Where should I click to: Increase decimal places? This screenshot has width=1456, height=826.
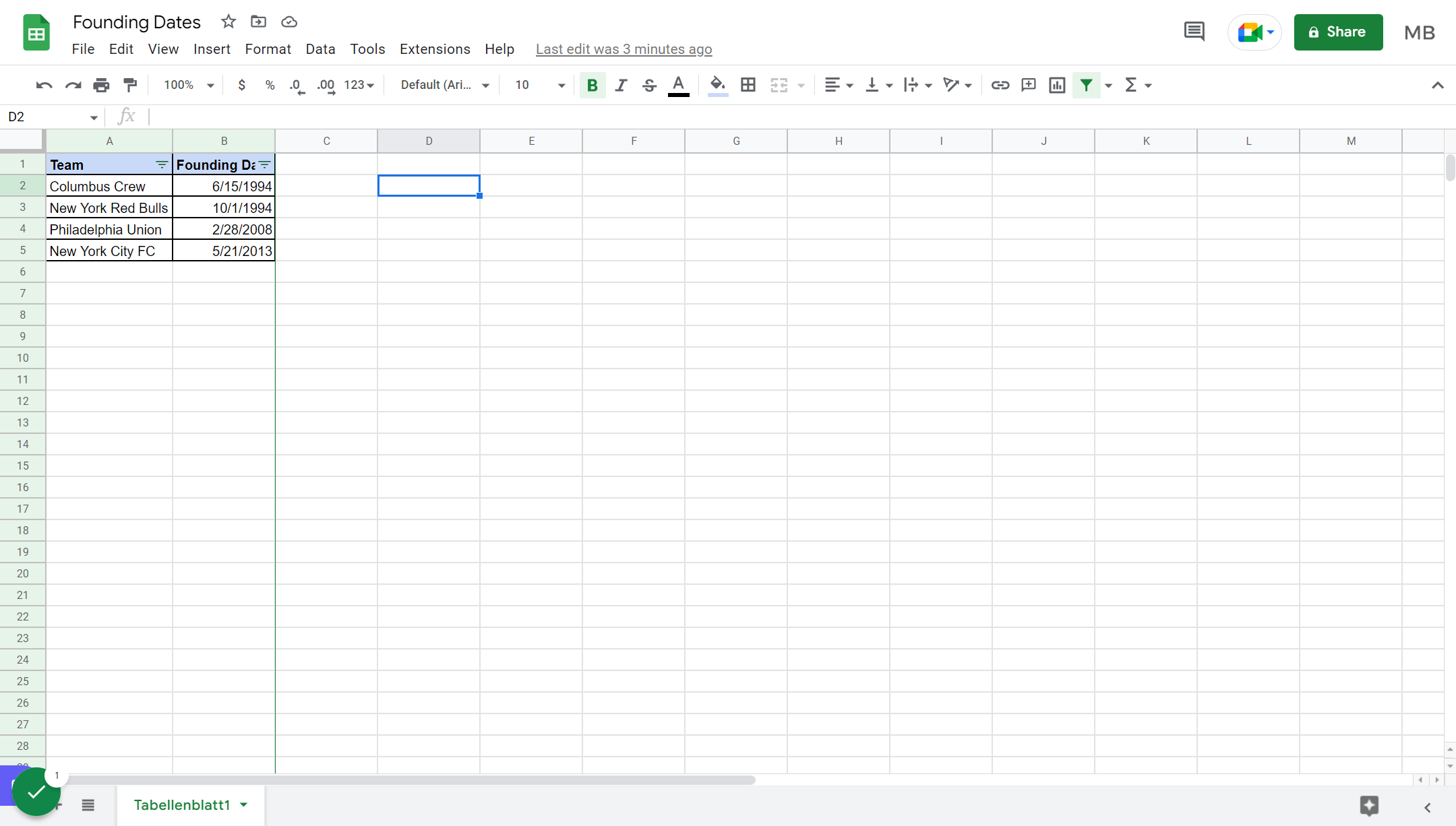click(x=326, y=86)
